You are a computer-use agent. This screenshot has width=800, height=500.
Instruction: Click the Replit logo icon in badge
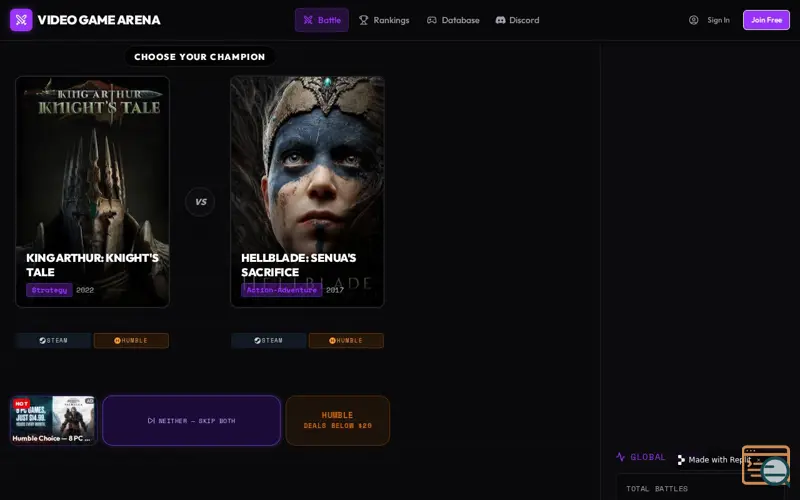pos(681,460)
